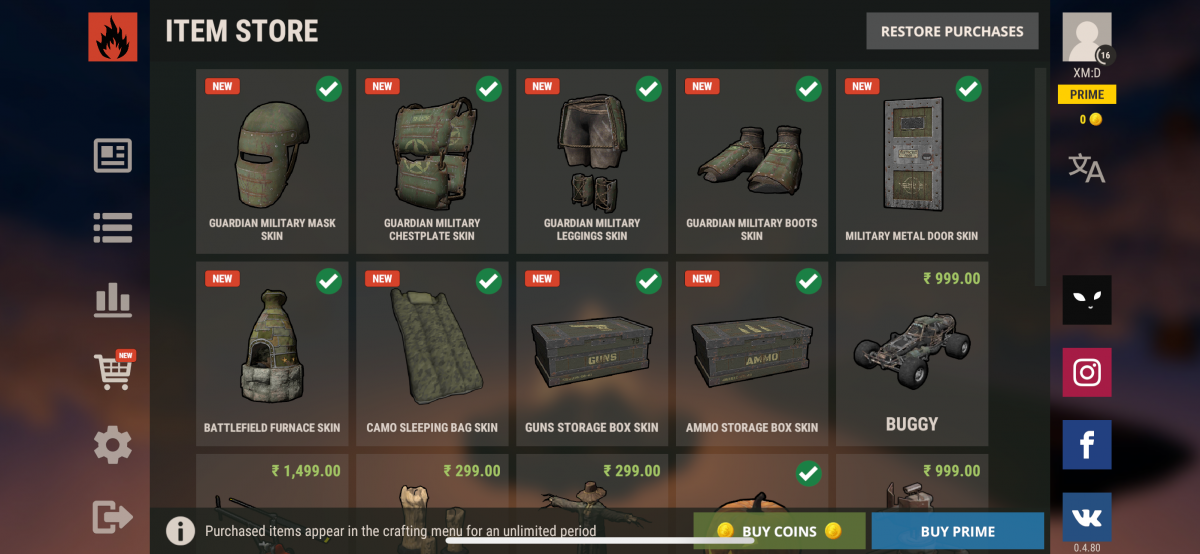Open the XM:D profile avatar

(x=1087, y=38)
